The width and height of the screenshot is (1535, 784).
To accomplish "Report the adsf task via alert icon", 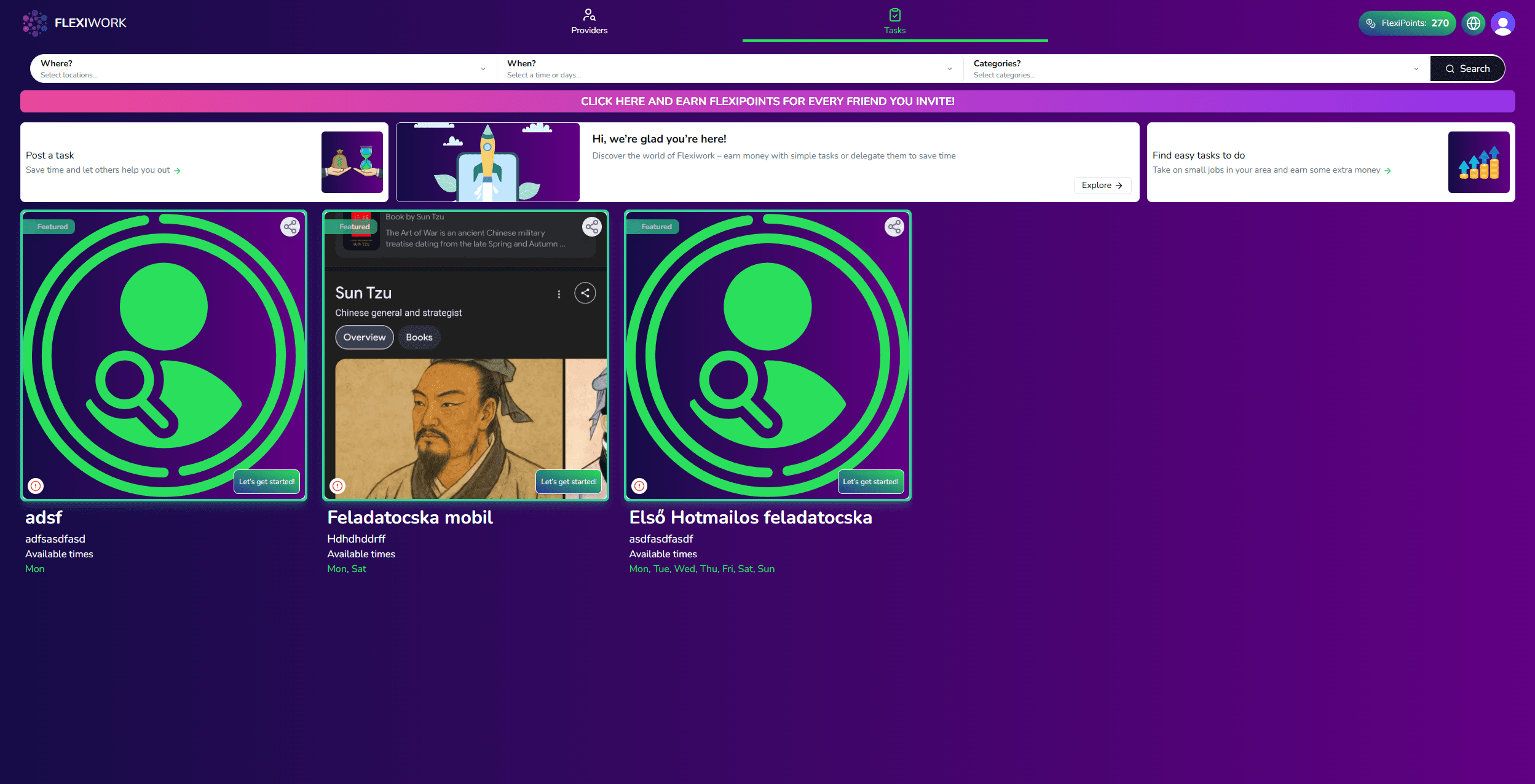I will (36, 486).
